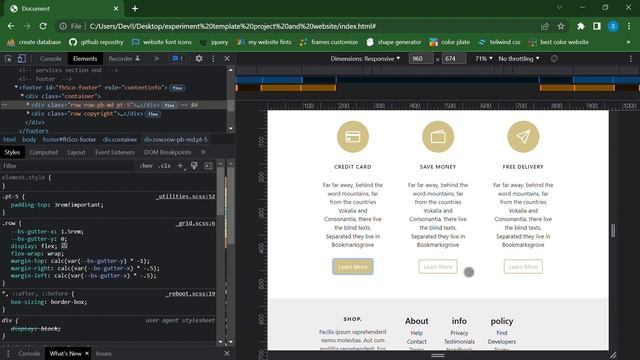
Task: Open the Issues drawer tab
Action: 104,353
